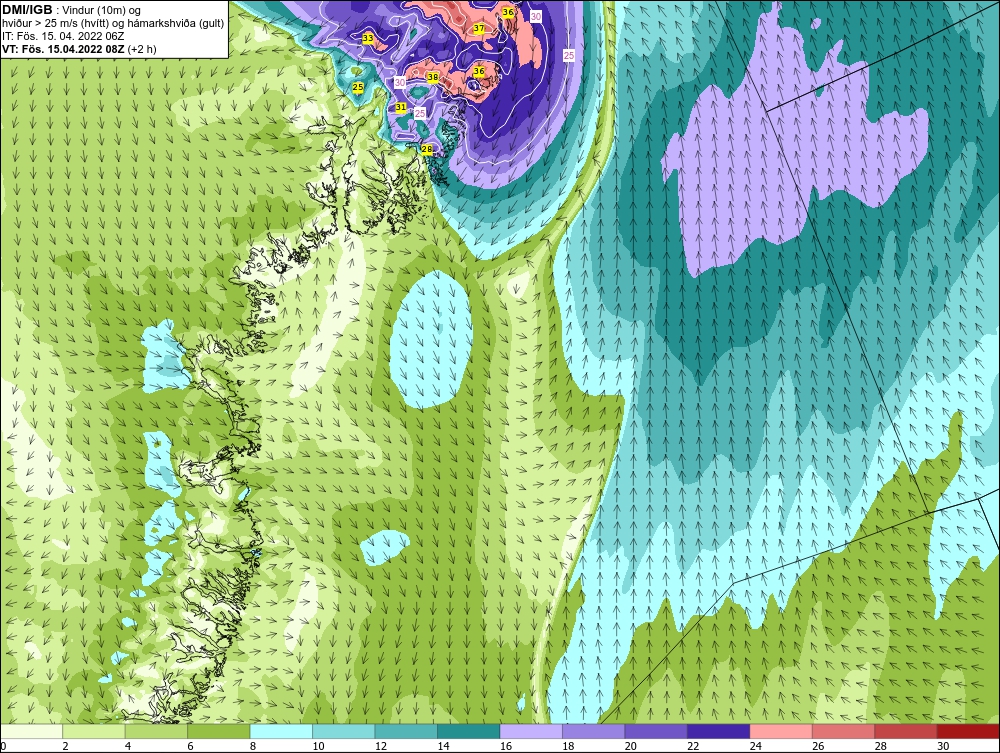
Task: Select the light cyan swatch between 8 and 10
Action: coord(281,731)
